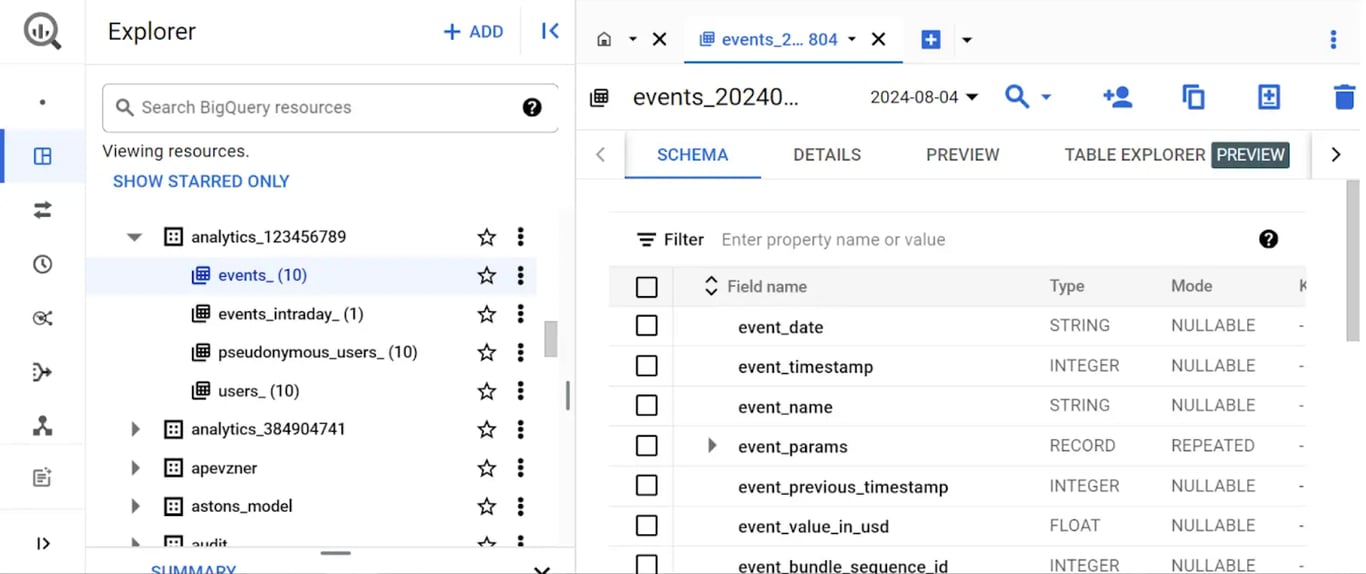Open more actions for events_ (10)

click(521, 275)
